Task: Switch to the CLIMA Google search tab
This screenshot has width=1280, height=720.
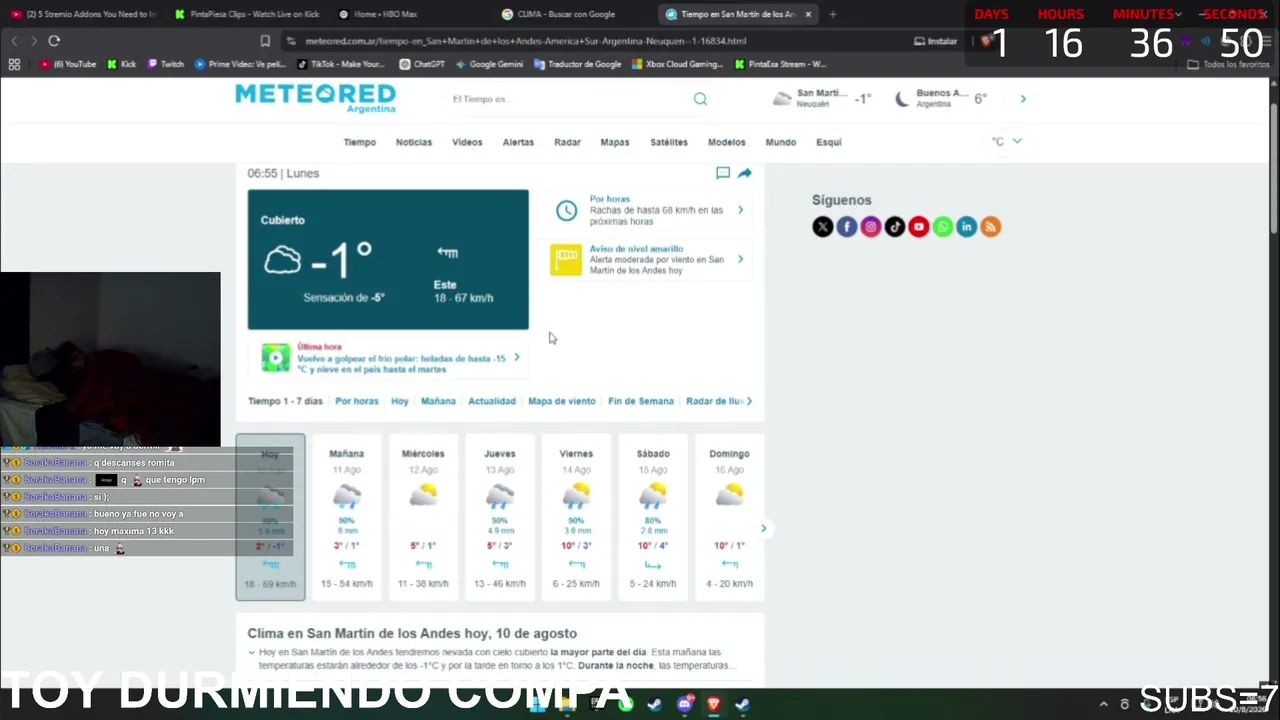Action: (566, 14)
